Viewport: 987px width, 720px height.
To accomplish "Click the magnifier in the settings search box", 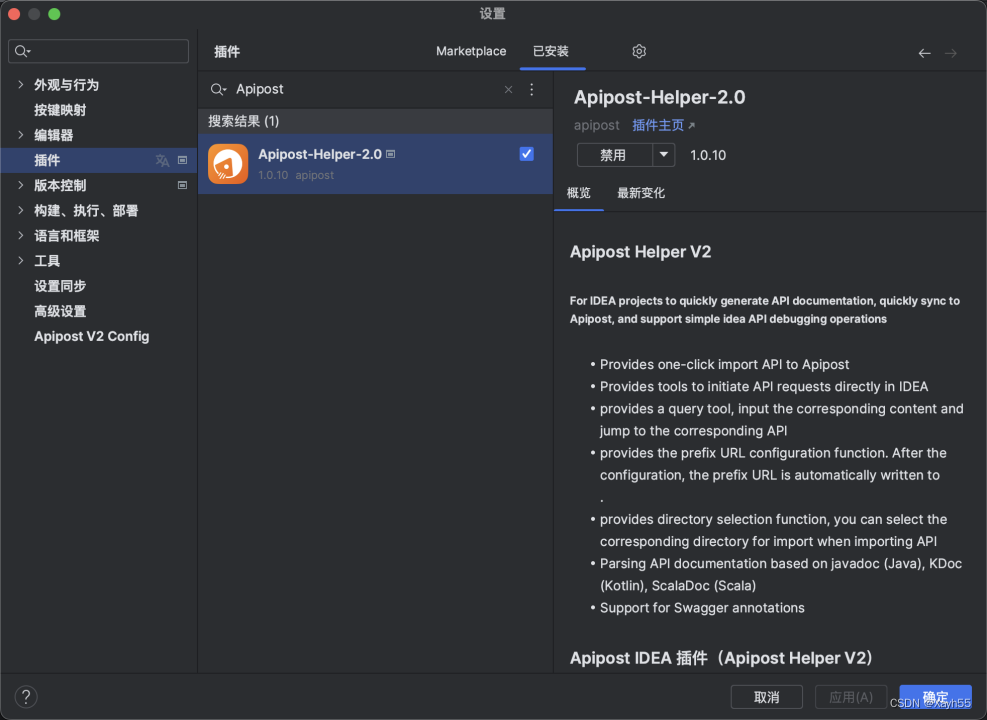I will tap(20, 50).
